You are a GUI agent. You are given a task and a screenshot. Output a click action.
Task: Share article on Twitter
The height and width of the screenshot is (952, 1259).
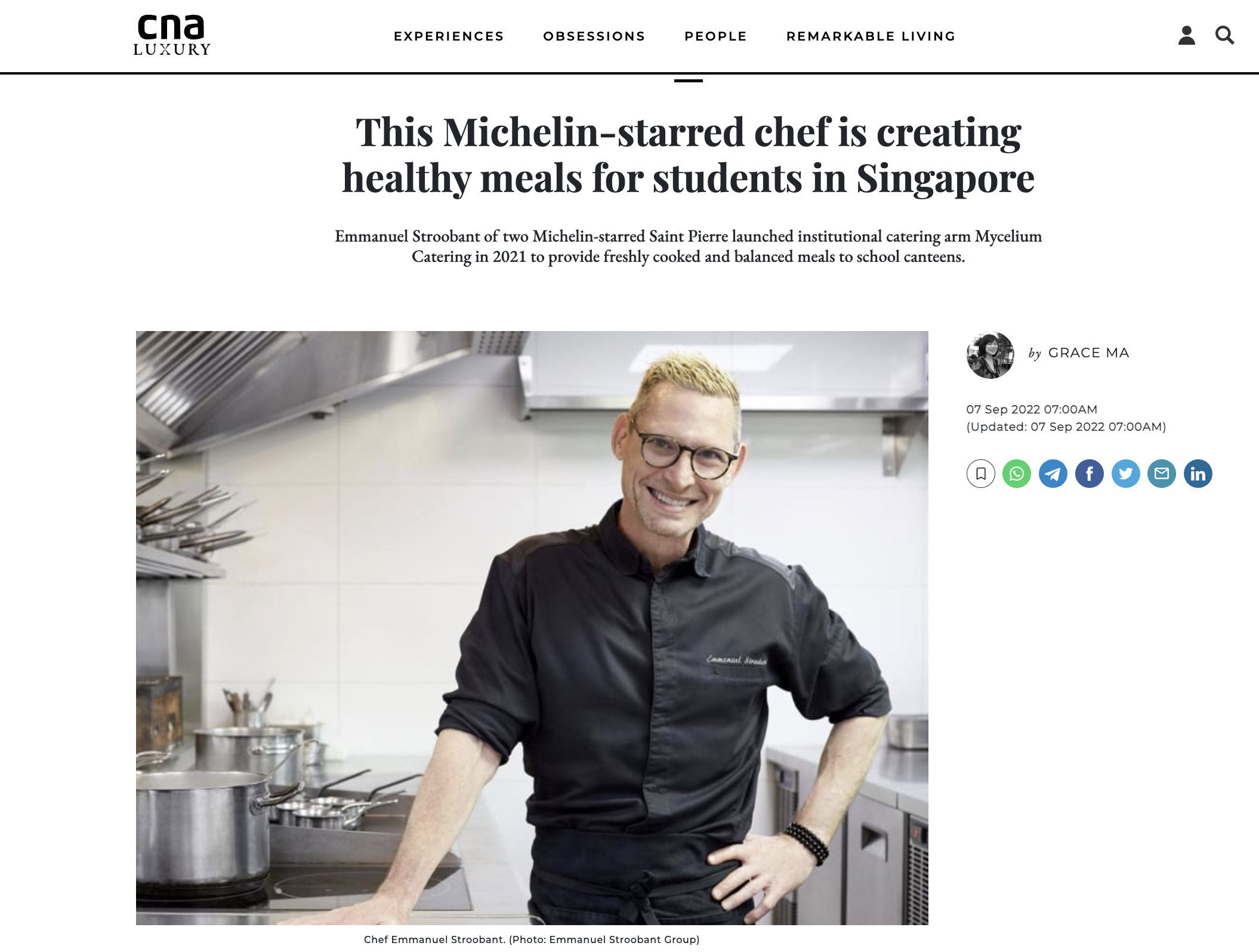click(1125, 474)
